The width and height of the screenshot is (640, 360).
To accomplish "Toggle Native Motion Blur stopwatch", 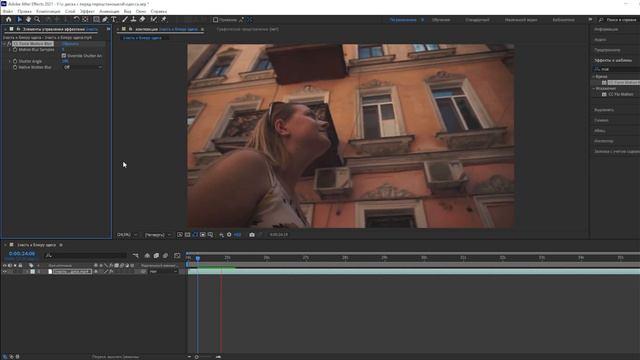I will click(15, 67).
